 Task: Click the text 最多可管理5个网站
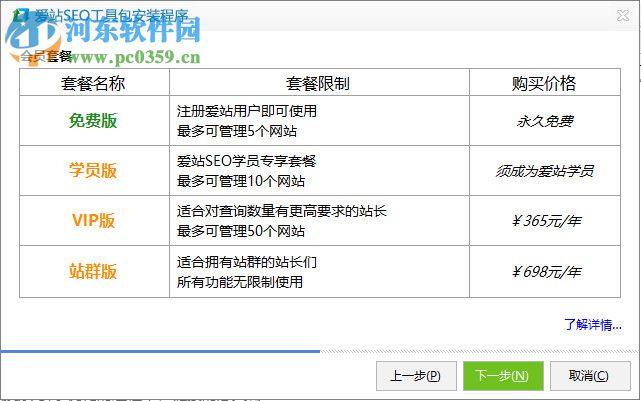[237, 131]
